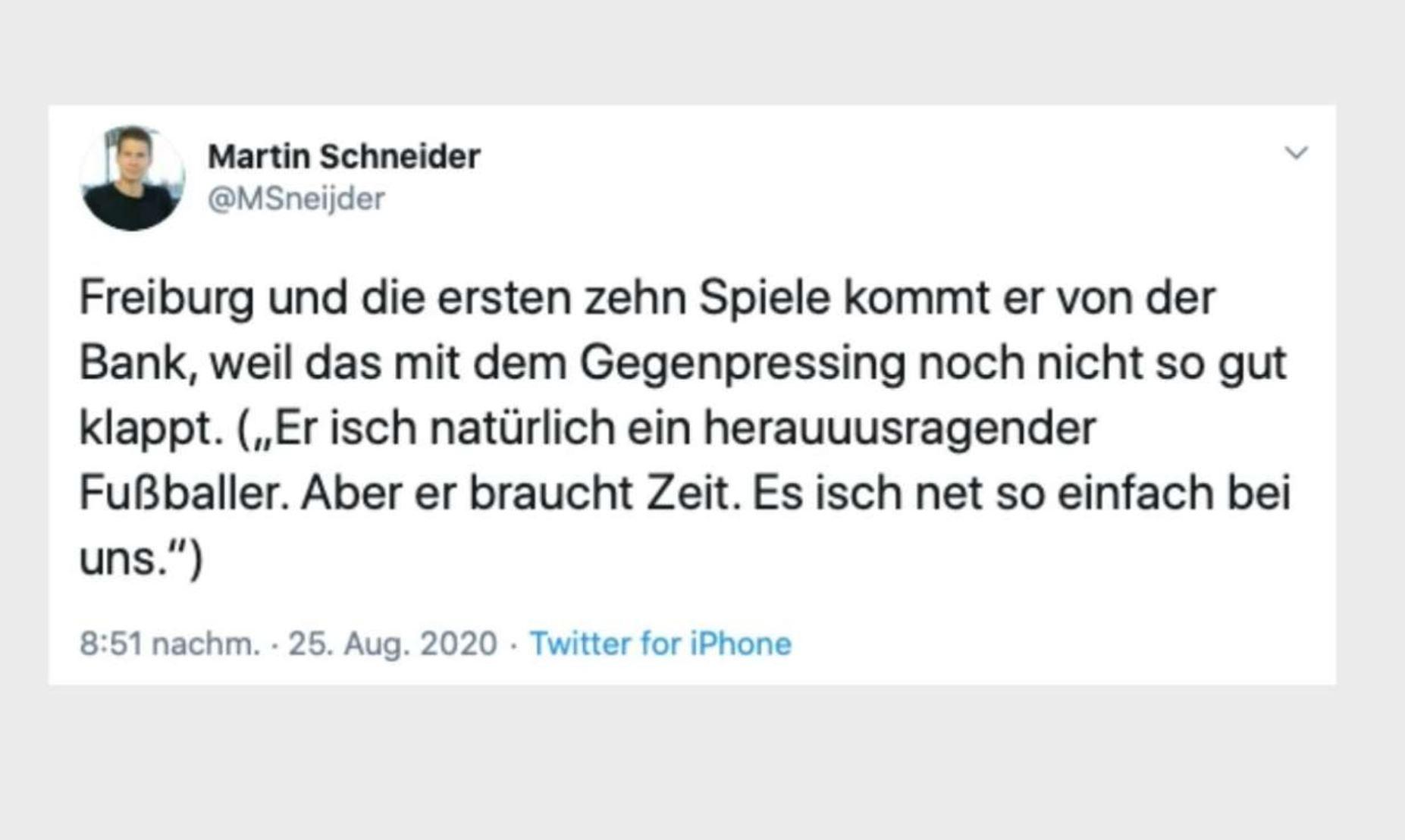Open the tweet options chevron menu
1405x840 pixels.
pyautogui.click(x=1297, y=153)
